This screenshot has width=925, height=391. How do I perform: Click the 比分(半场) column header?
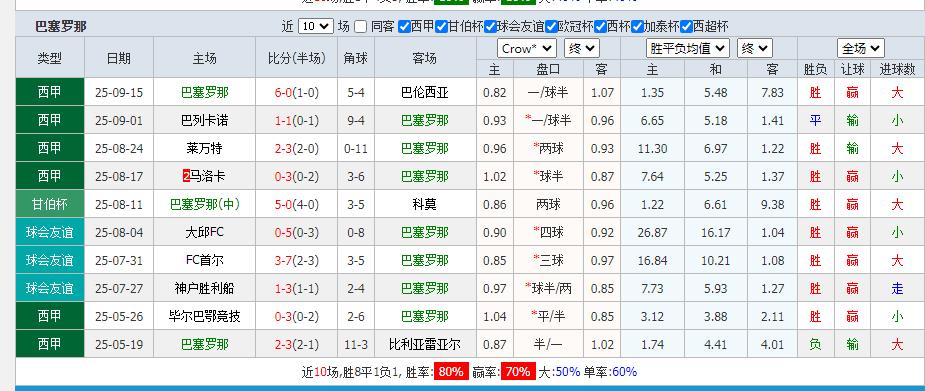[296, 58]
